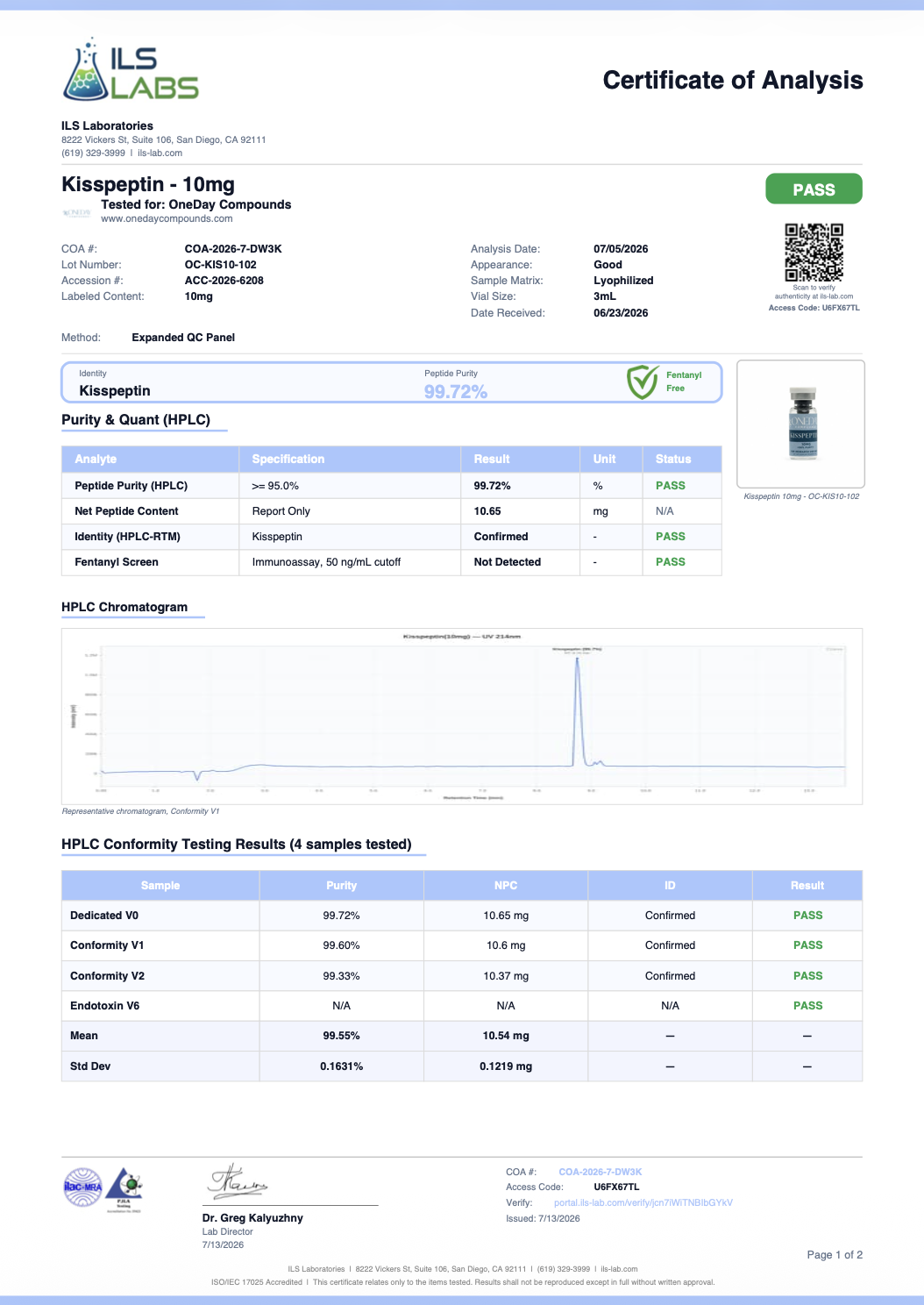The height and width of the screenshot is (1305, 924).
Task: Click the PASS result for Endotoxin V6
Action: (808, 1006)
